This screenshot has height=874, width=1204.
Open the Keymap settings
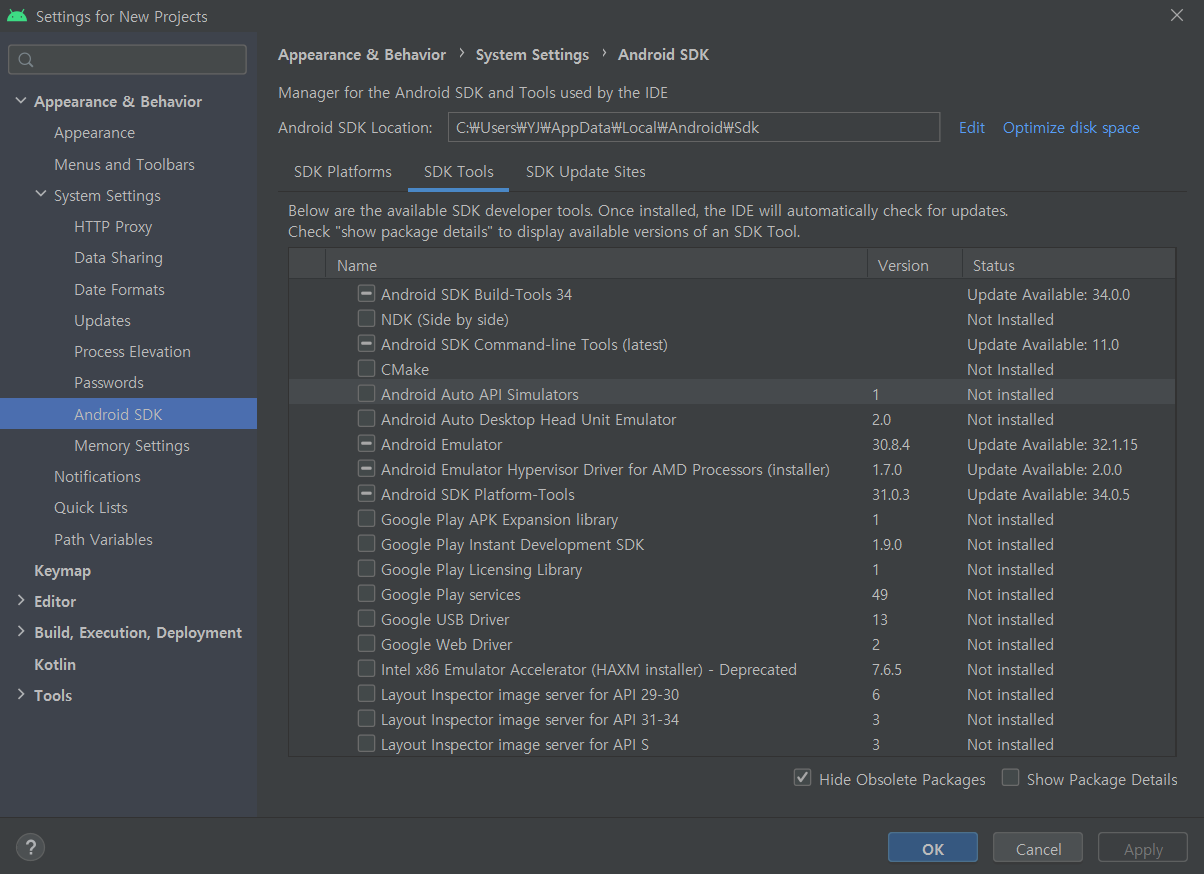click(x=62, y=570)
